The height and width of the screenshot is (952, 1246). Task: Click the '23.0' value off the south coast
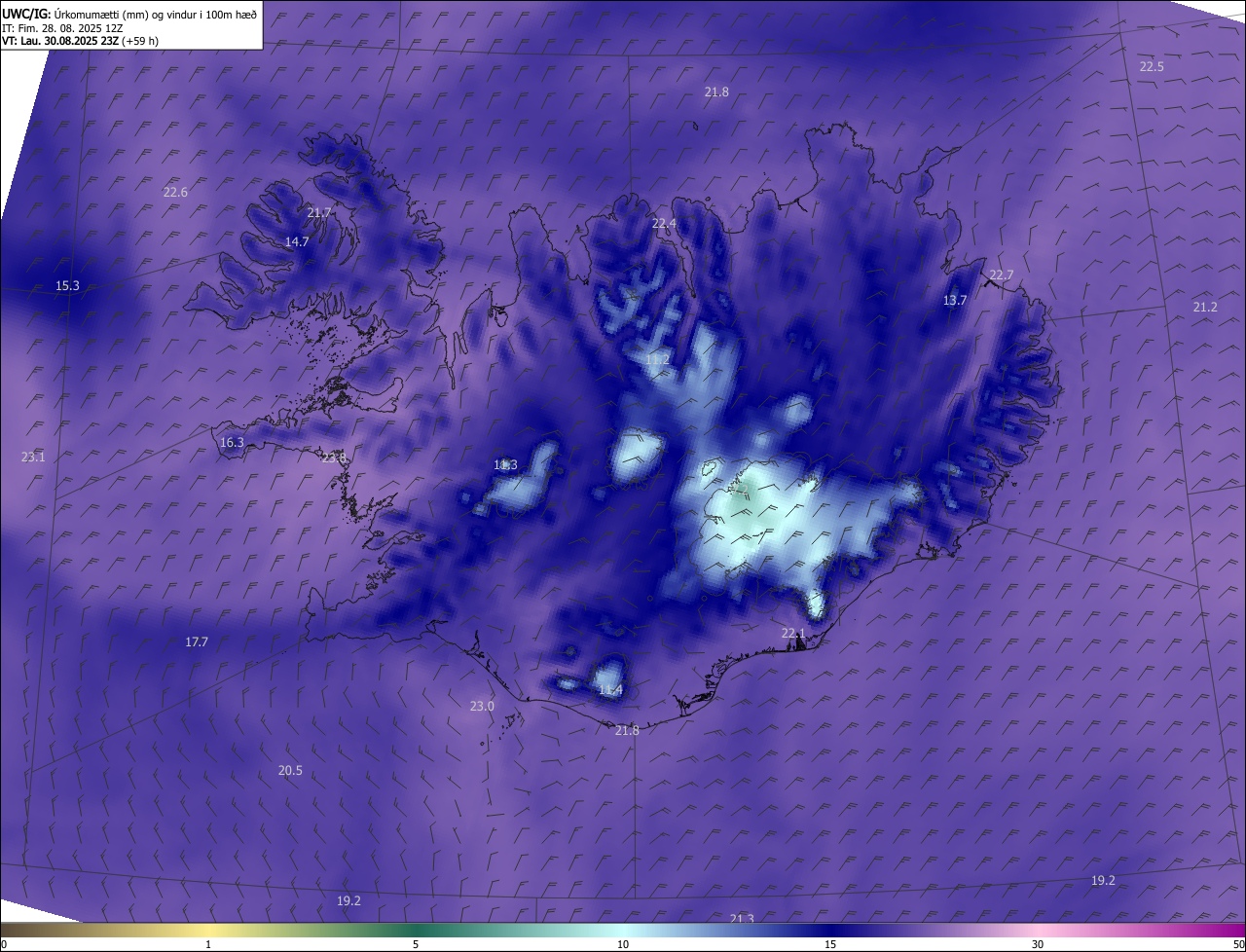point(482,706)
